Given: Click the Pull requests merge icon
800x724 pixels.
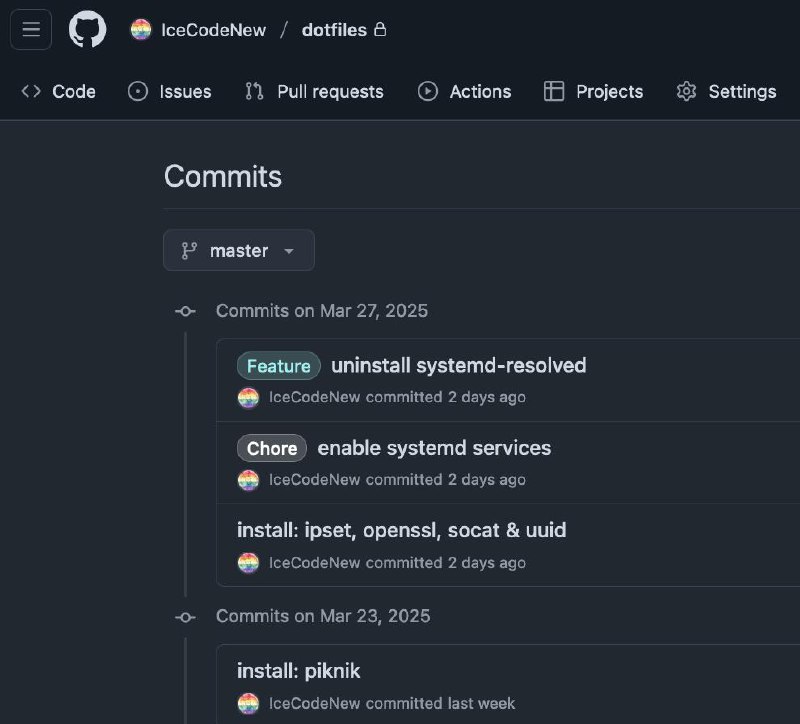Looking at the screenshot, I should (x=254, y=91).
